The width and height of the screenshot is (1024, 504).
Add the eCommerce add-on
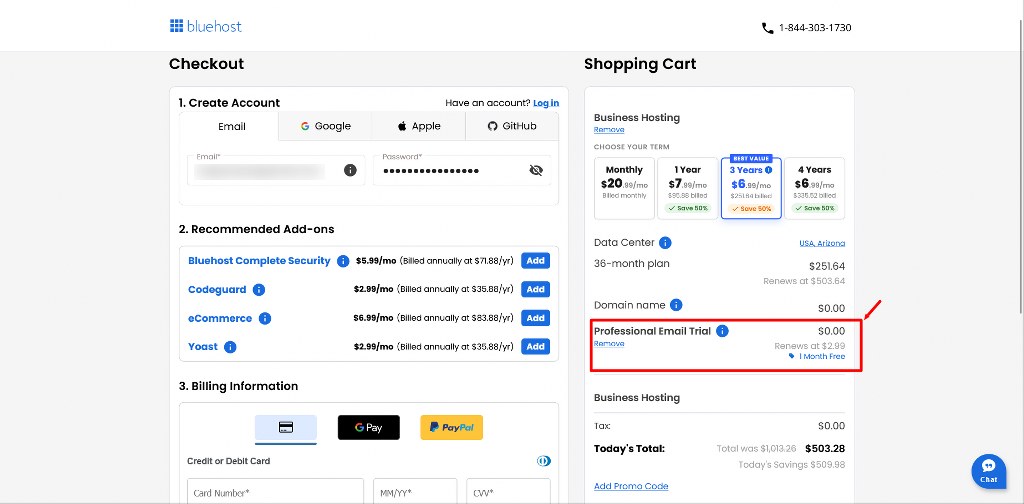click(536, 318)
